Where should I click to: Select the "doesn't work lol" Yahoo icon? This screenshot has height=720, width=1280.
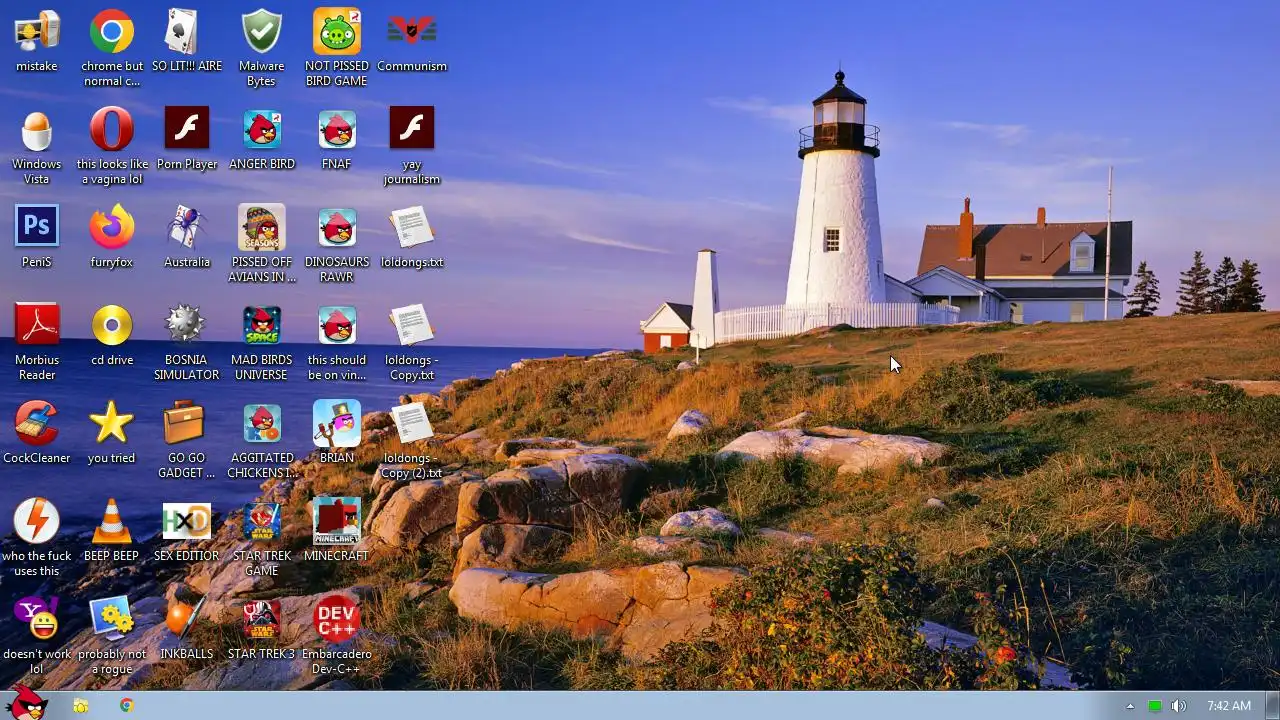point(37,620)
